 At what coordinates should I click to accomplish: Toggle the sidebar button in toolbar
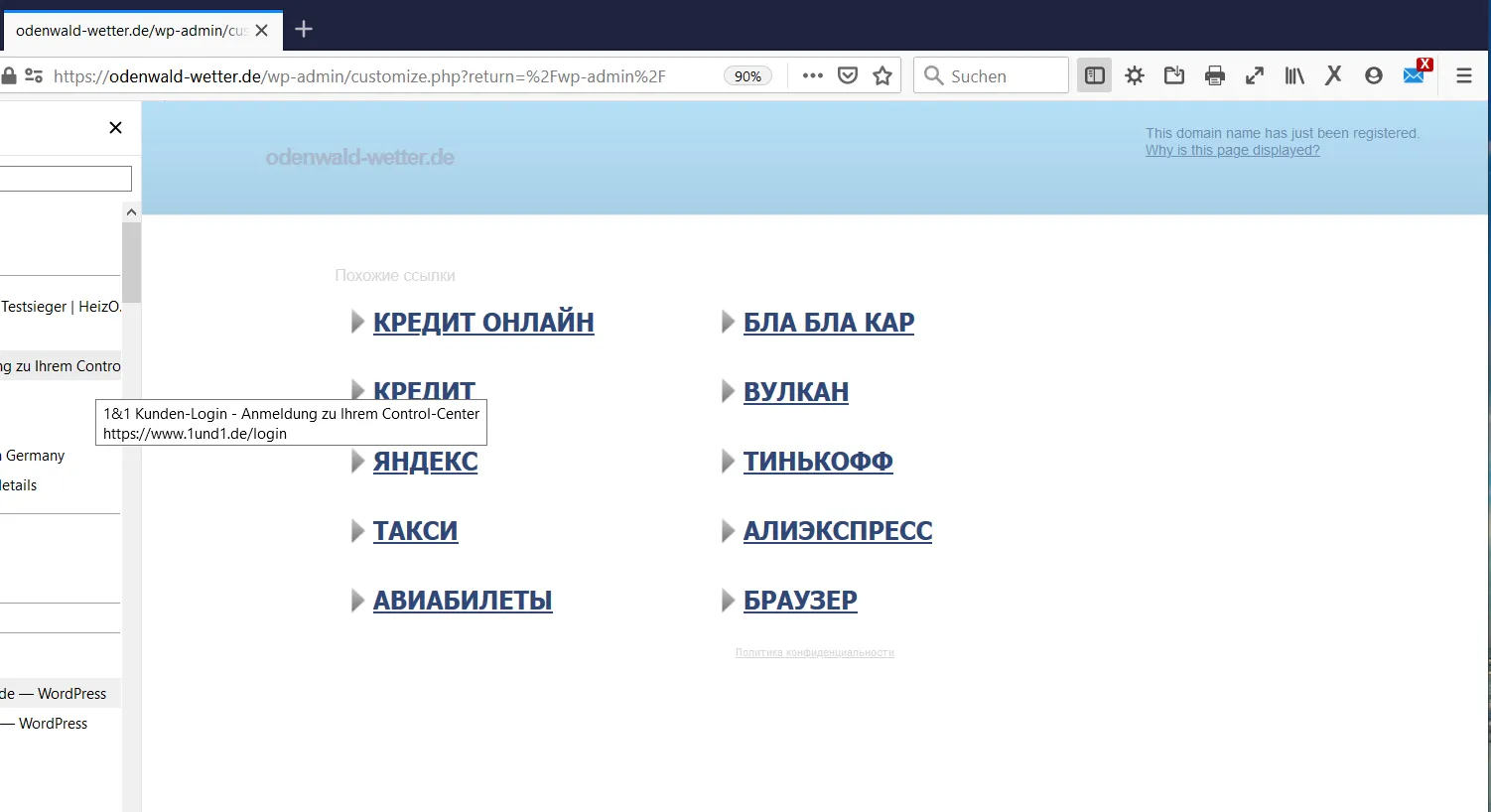[1095, 75]
